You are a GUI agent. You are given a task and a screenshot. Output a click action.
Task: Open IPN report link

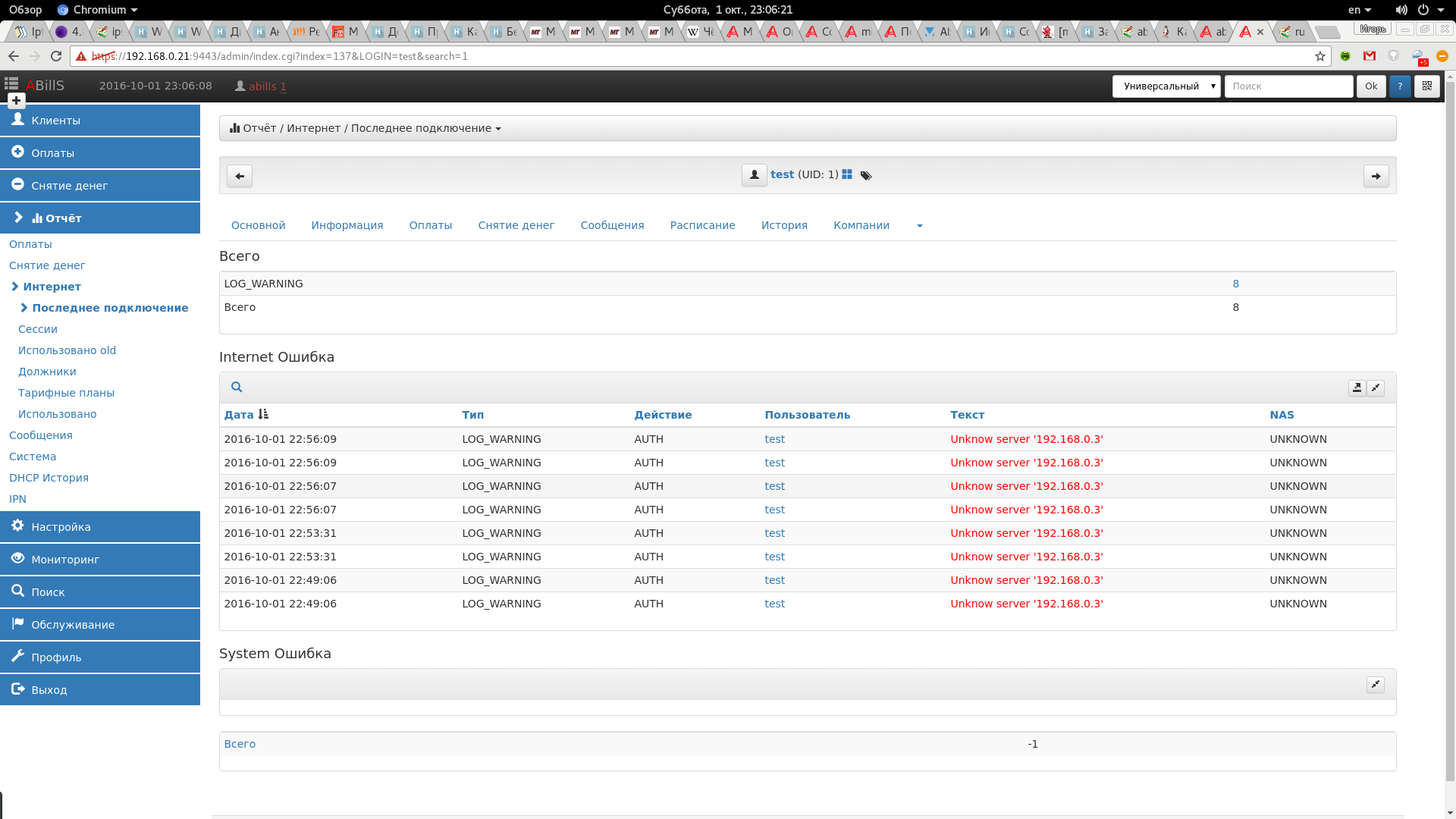click(x=17, y=499)
